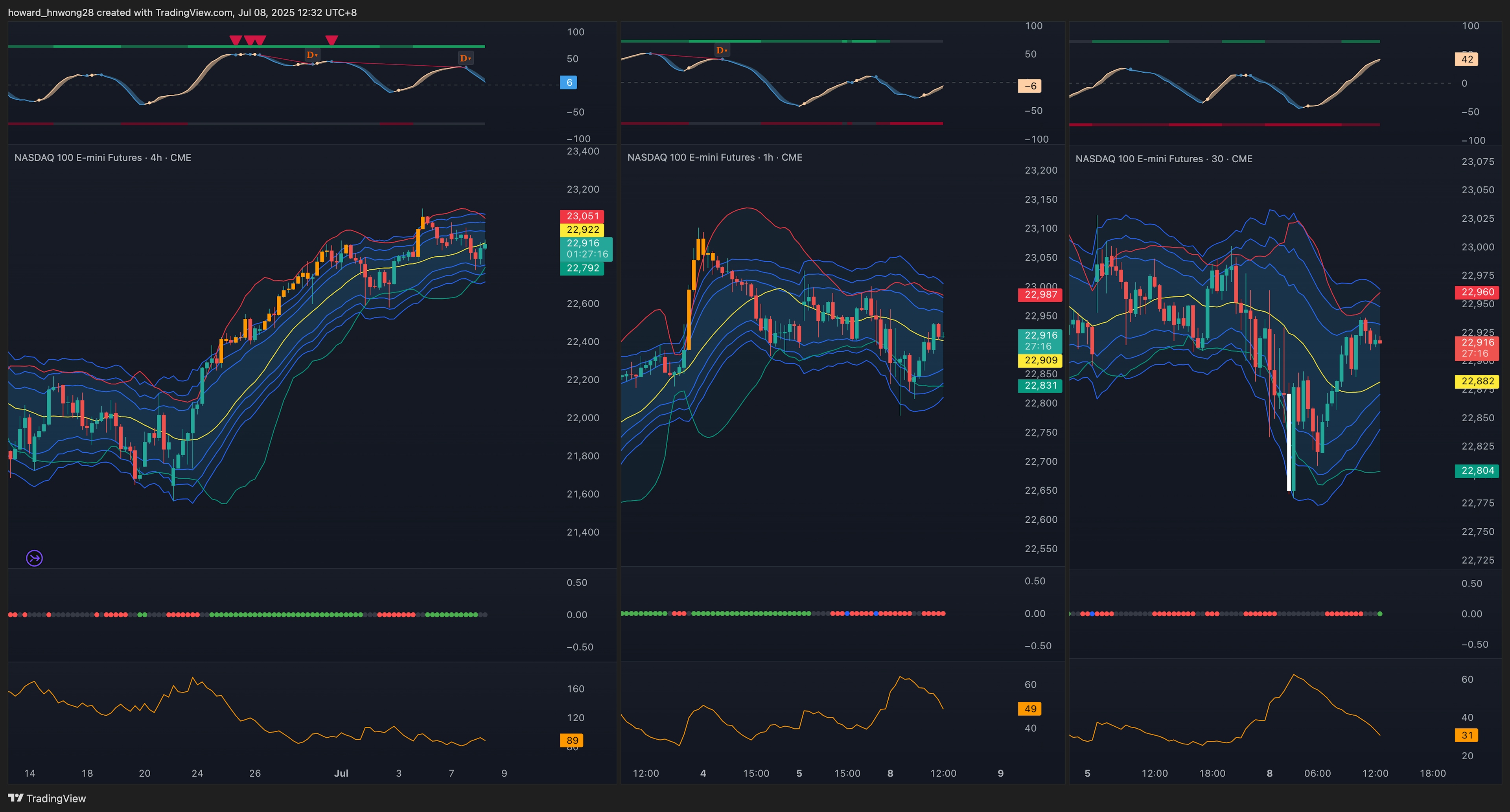Click the TradingView logo at the bottom

coord(47,798)
